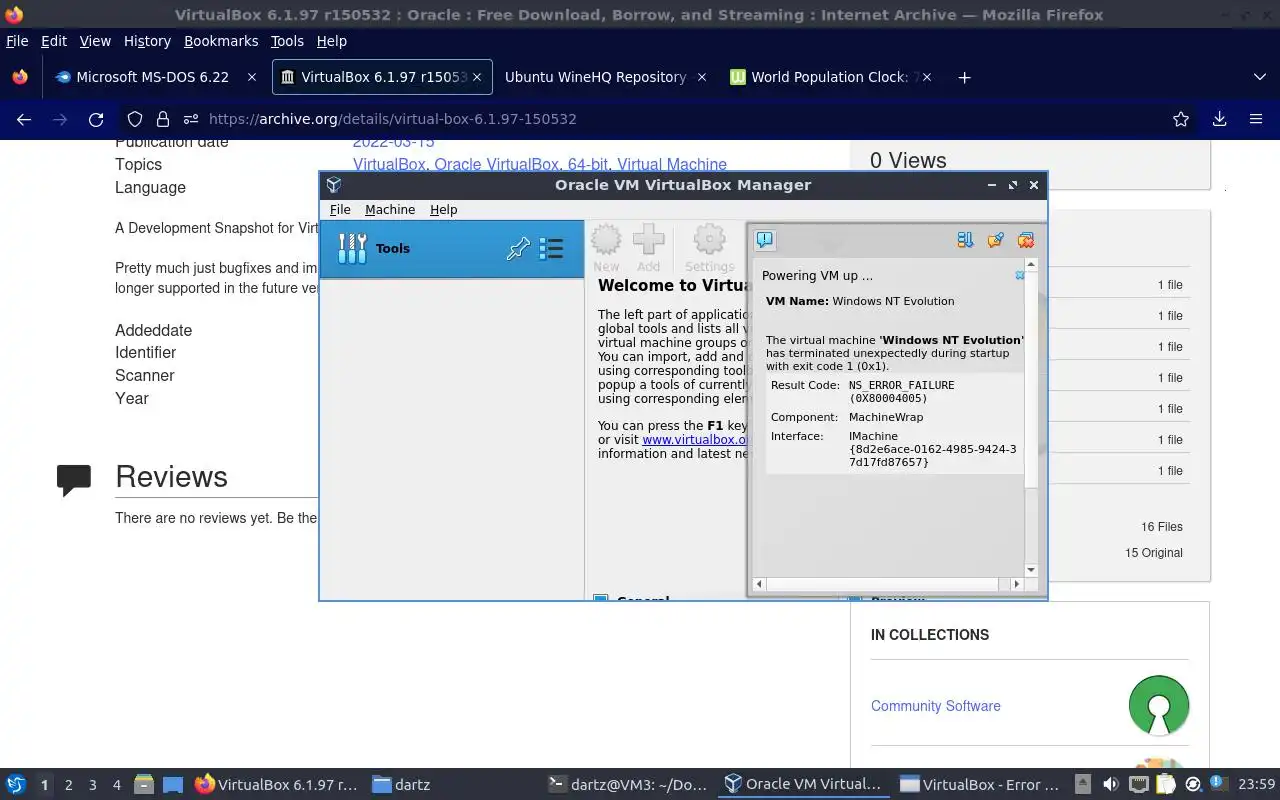
Task: Switch to dartz@VM3 terminal taskbar entry
Action: [x=628, y=785]
